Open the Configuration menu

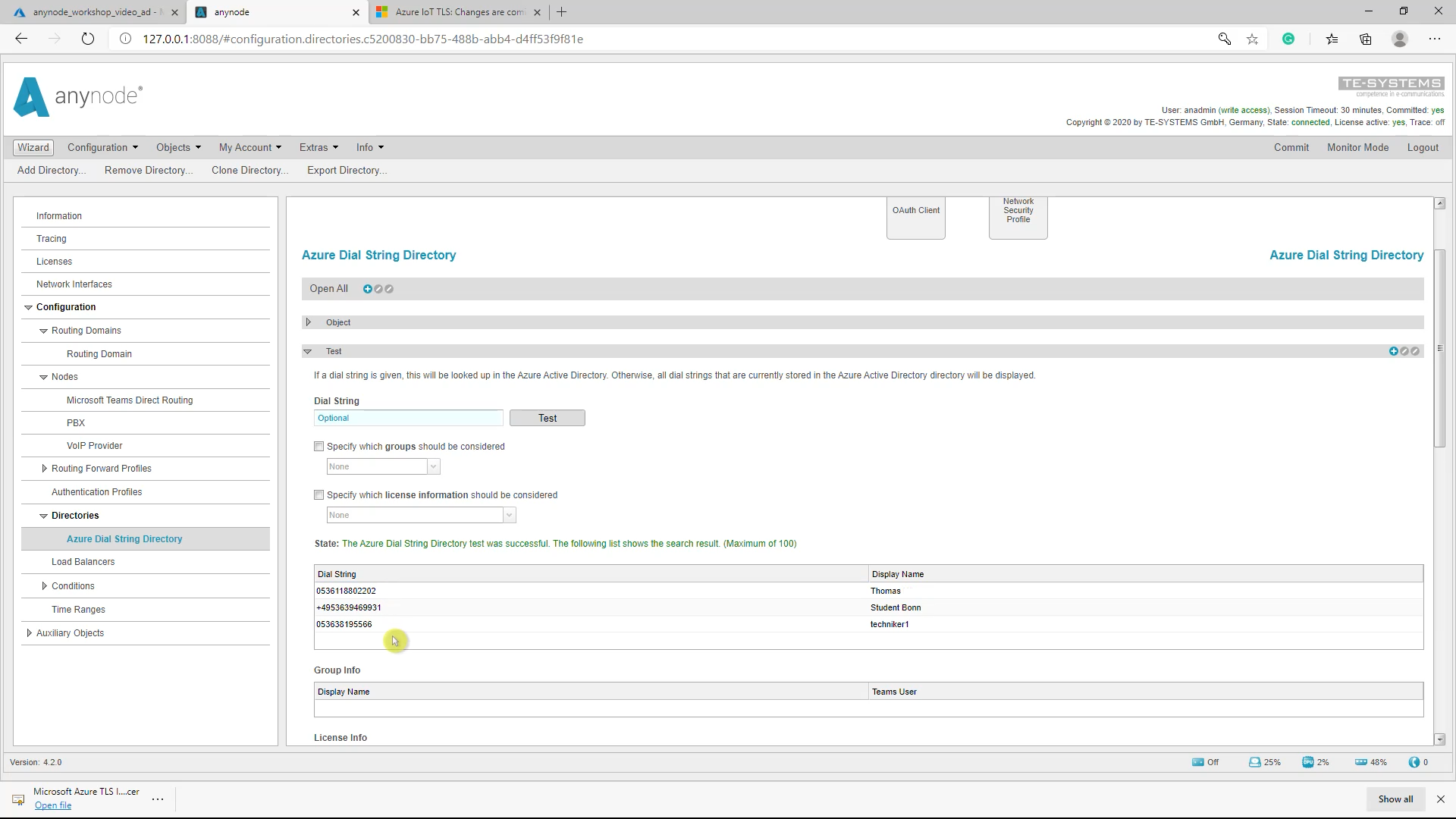click(x=102, y=147)
